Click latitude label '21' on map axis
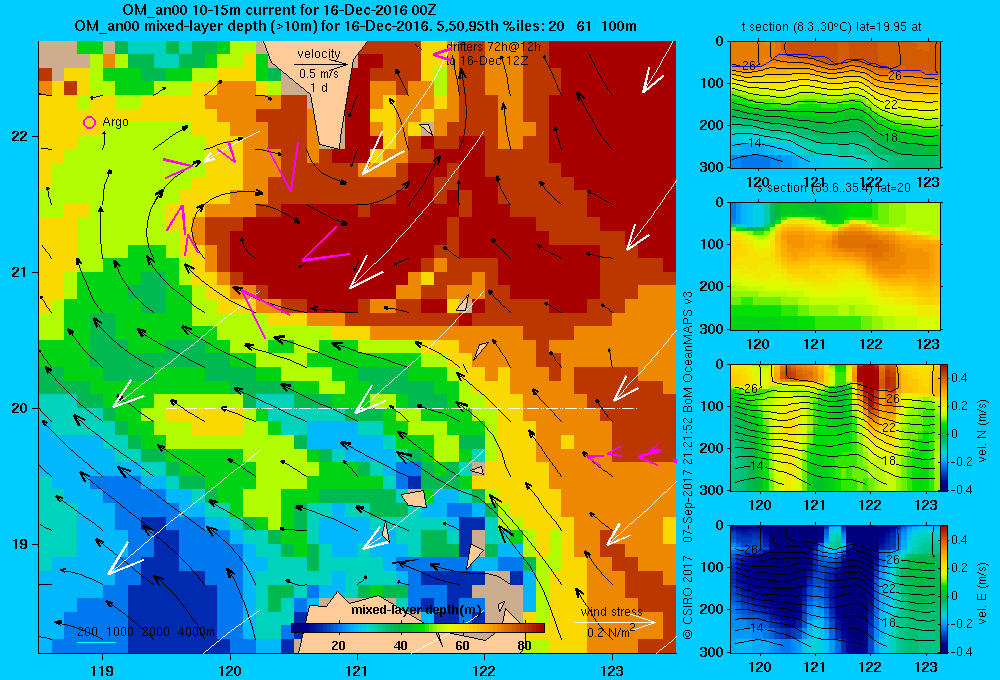1000x680 pixels. pyautogui.click(x=19, y=272)
